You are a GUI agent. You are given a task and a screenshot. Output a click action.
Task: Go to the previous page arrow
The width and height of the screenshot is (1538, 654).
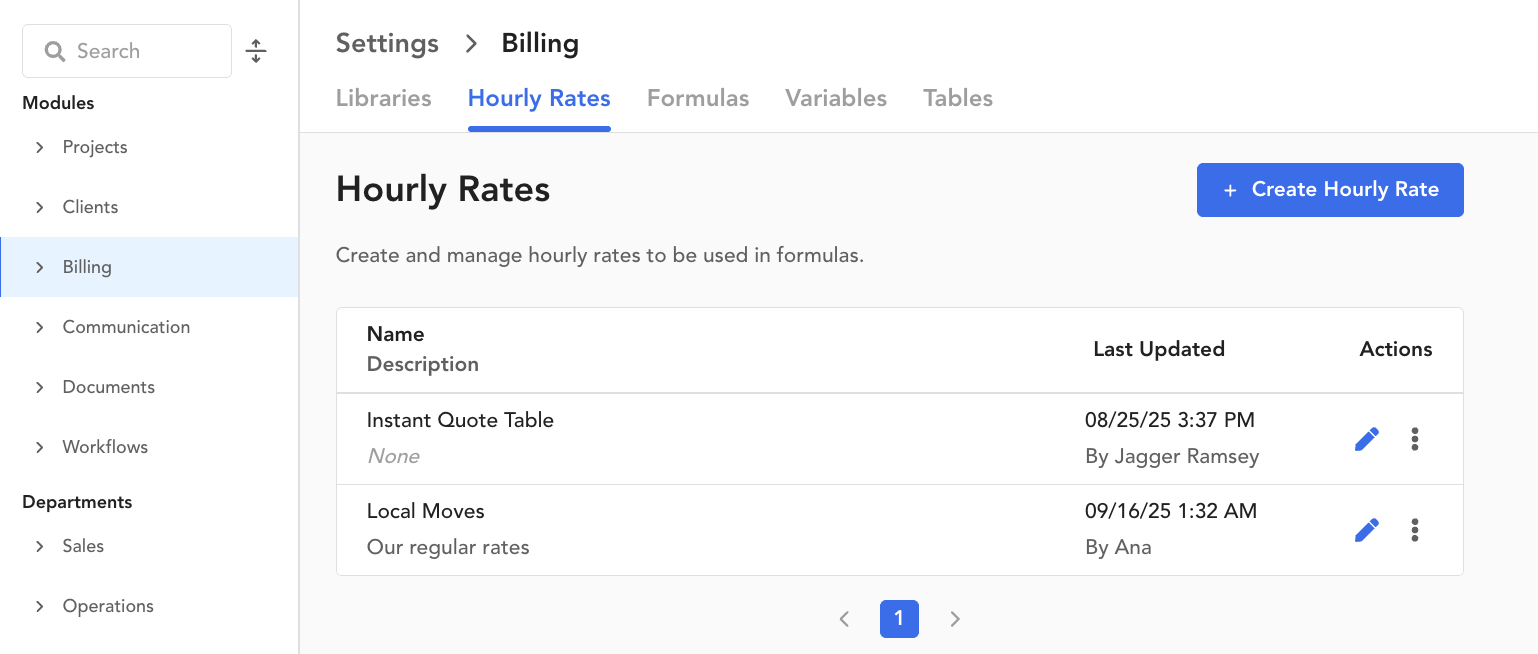point(844,619)
